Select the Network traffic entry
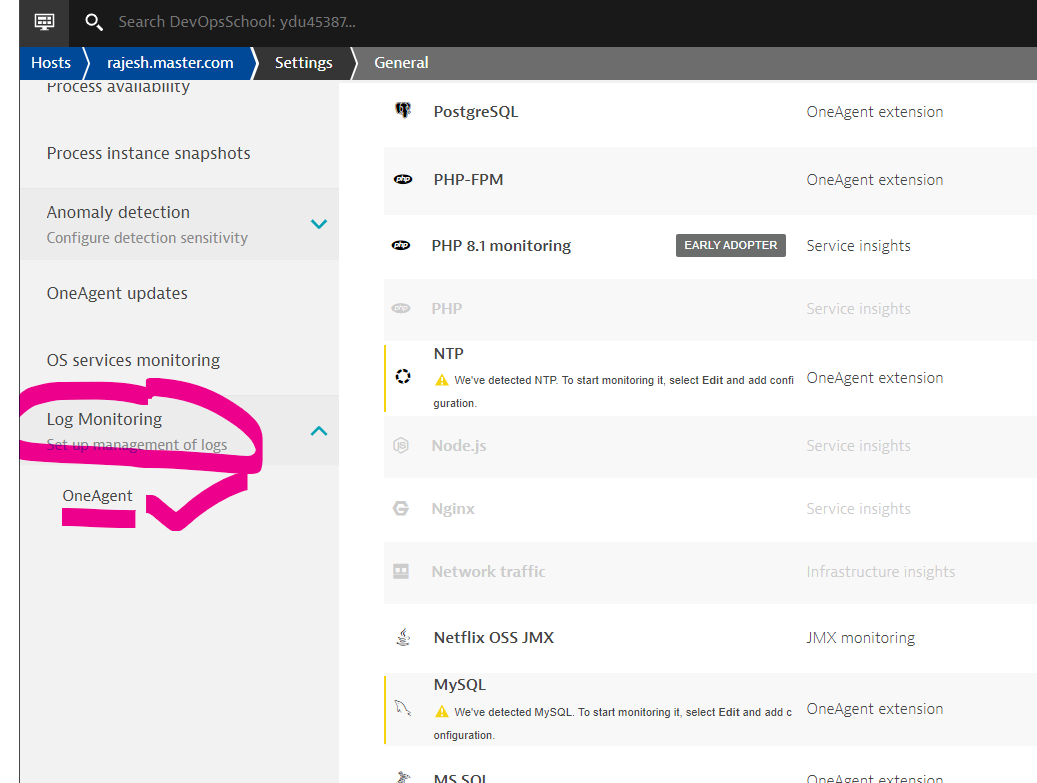Viewport: 1037px width, 783px height. [x=710, y=572]
